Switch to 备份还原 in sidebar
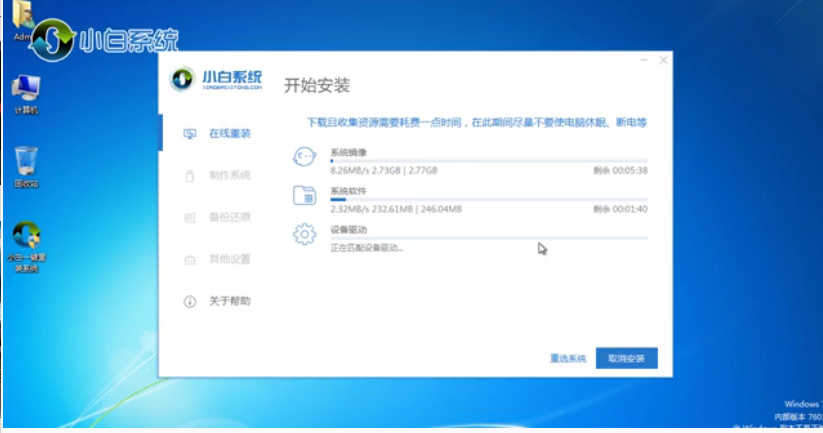This screenshot has width=823, height=433. click(x=229, y=217)
